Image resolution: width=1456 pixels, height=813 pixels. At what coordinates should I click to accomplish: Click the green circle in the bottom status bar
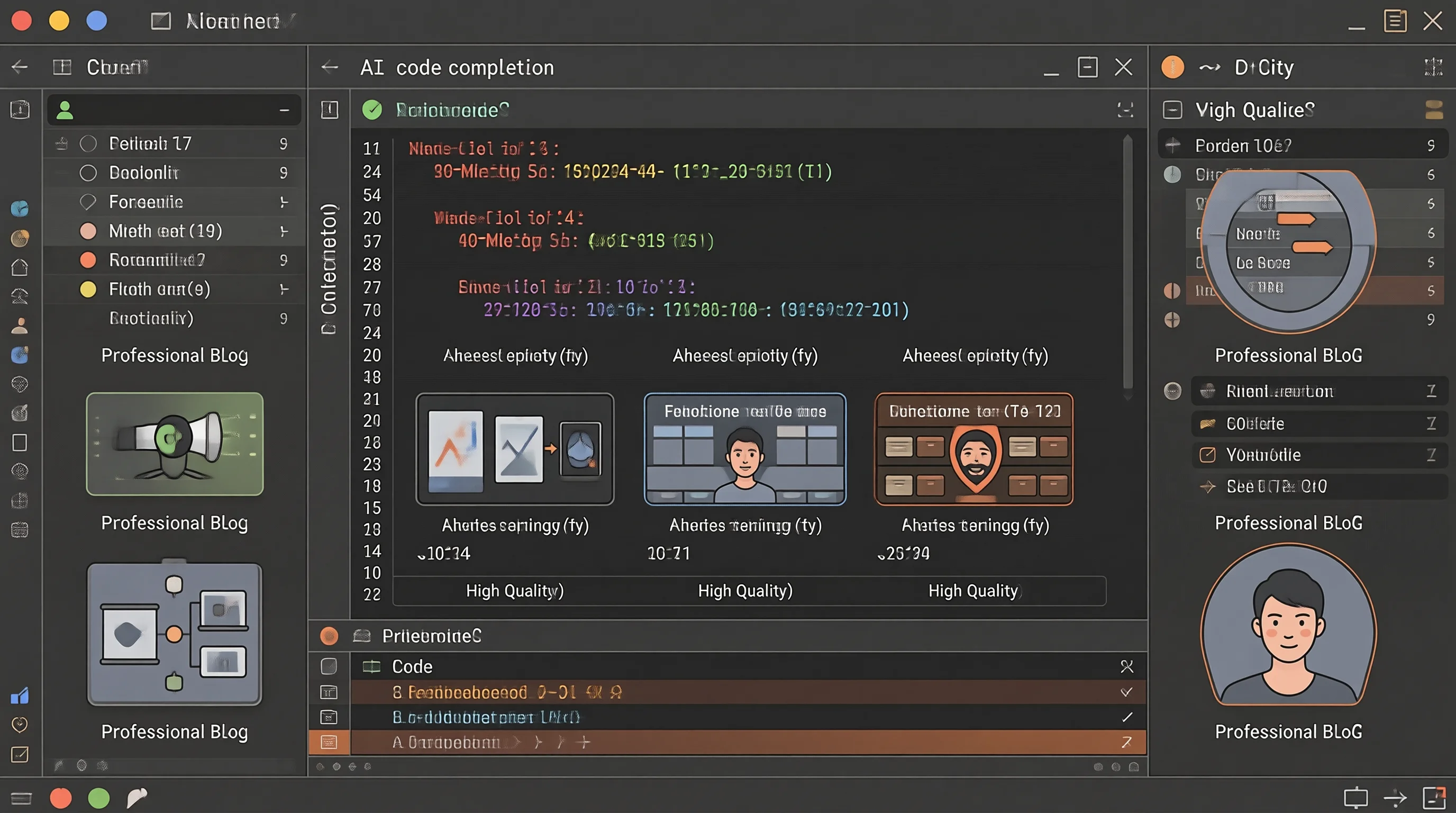click(99, 798)
